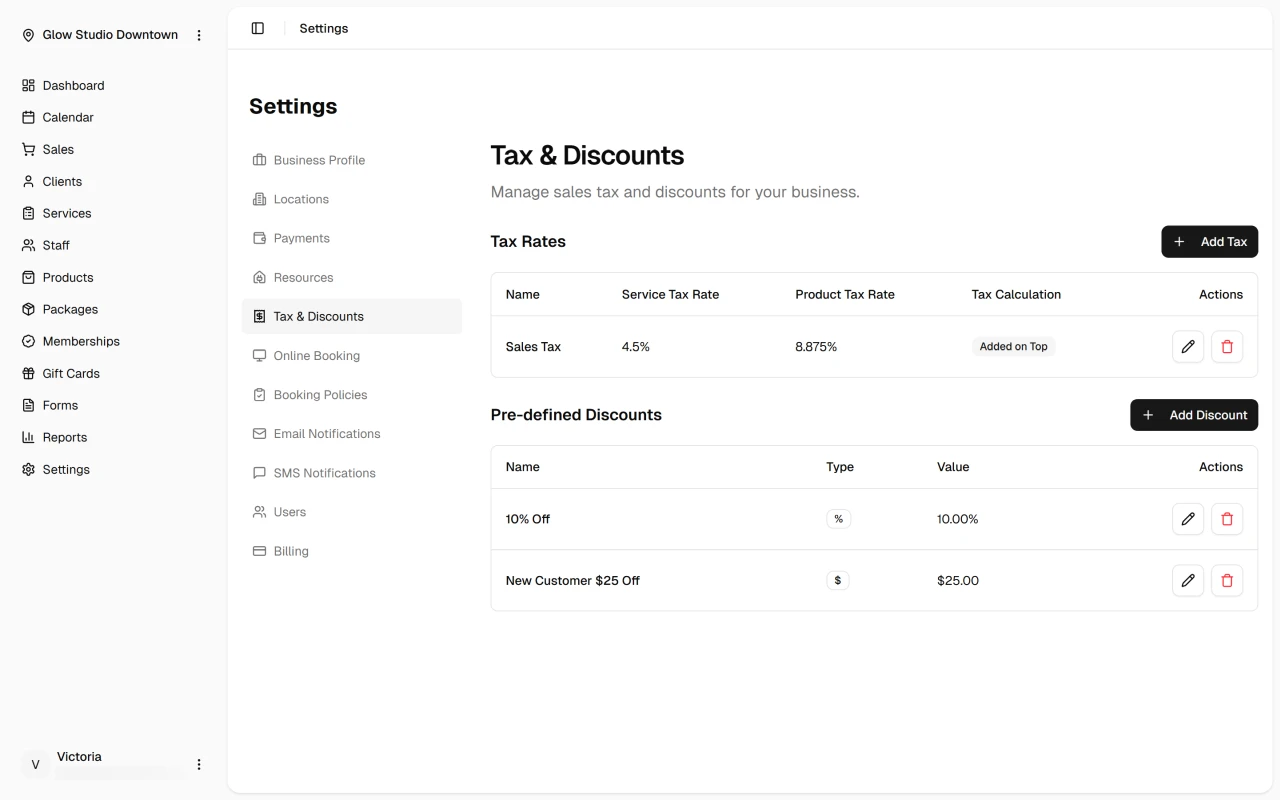View Reports section
The height and width of the screenshot is (800, 1280).
click(113, 438)
